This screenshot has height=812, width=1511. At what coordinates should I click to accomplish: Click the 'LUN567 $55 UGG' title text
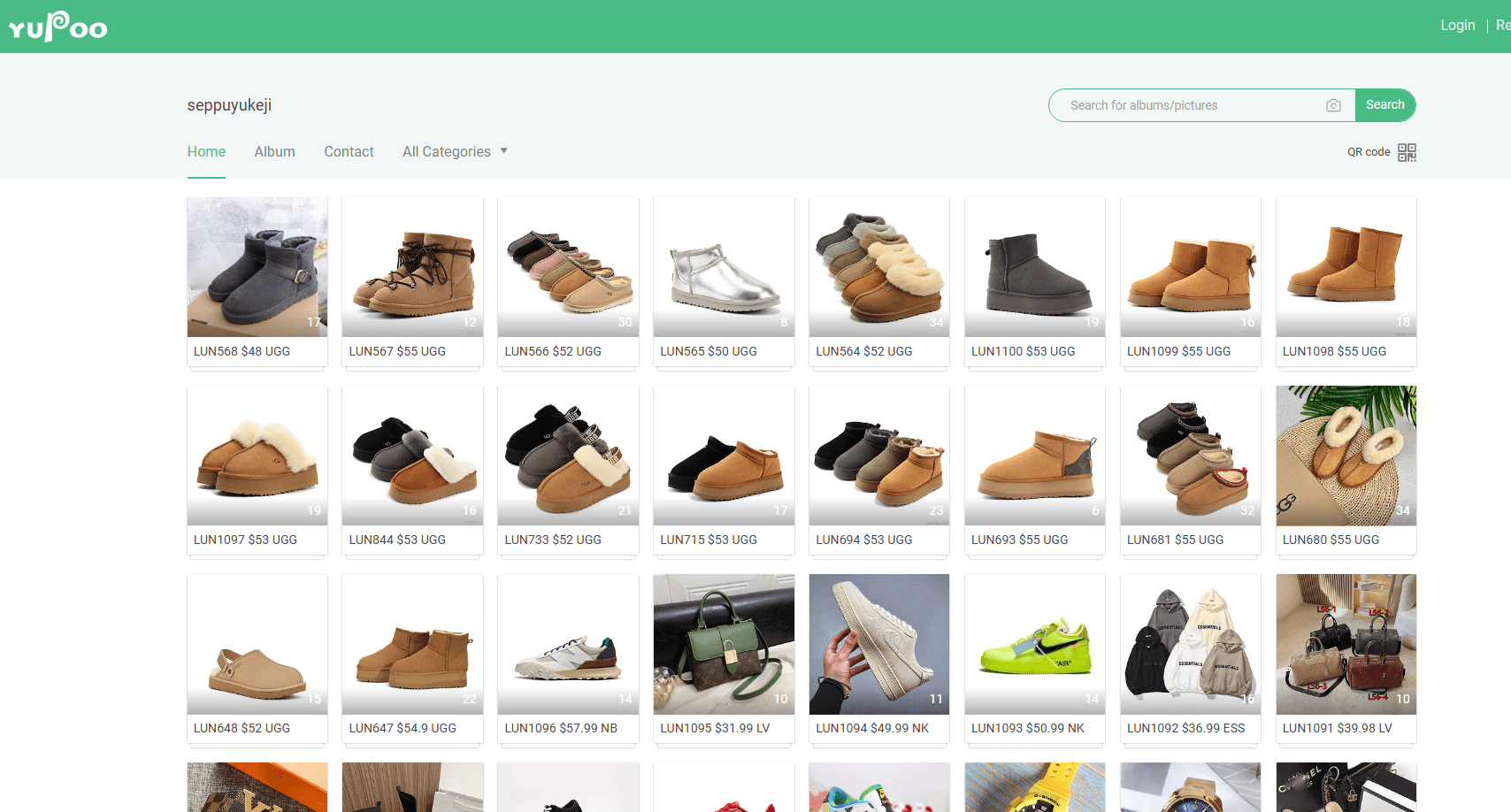coord(397,351)
